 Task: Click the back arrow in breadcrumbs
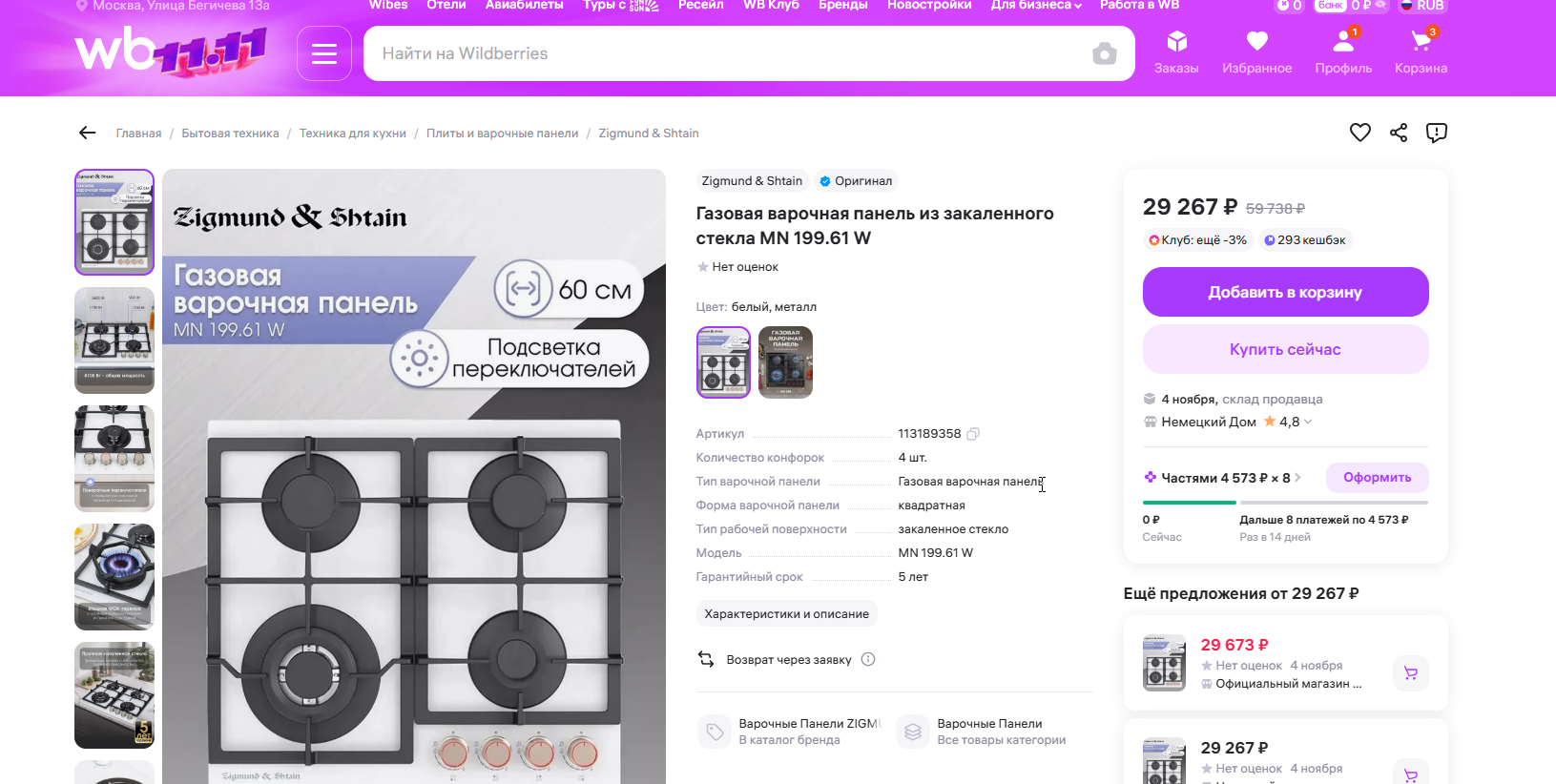pyautogui.click(x=88, y=133)
